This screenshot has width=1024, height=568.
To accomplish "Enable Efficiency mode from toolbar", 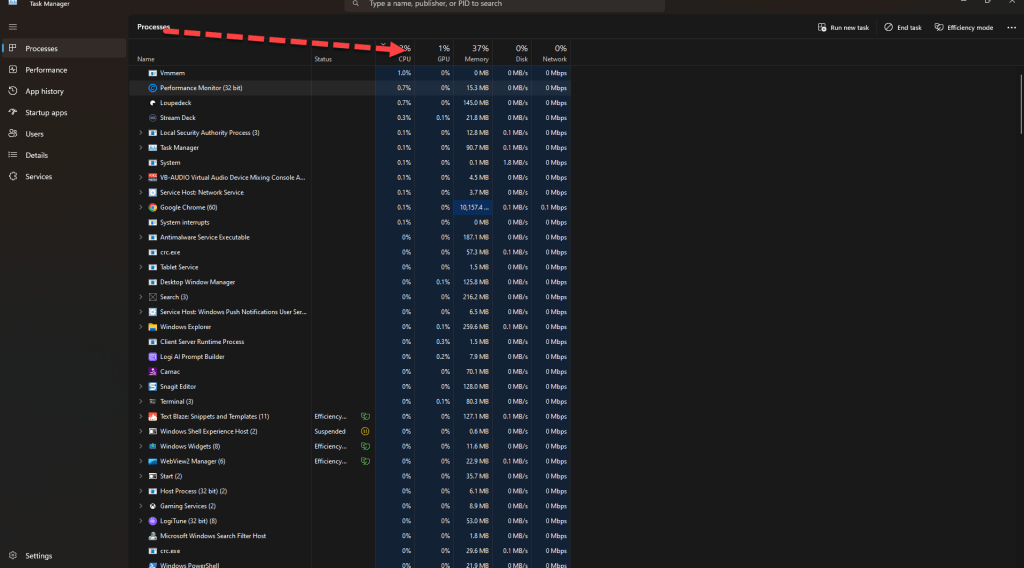I will pyautogui.click(x=963, y=27).
